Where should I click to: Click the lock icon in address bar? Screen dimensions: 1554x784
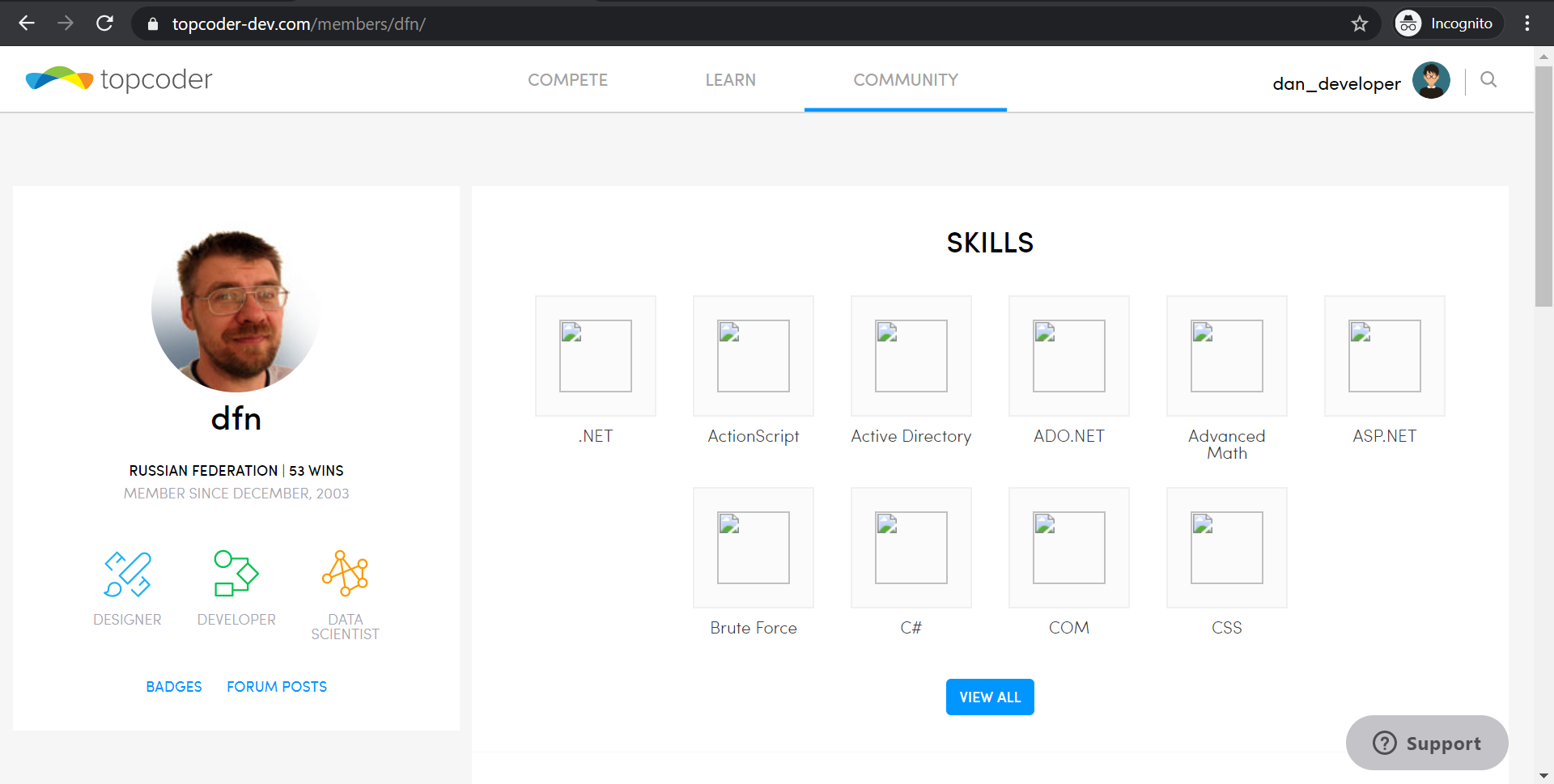pyautogui.click(x=152, y=24)
